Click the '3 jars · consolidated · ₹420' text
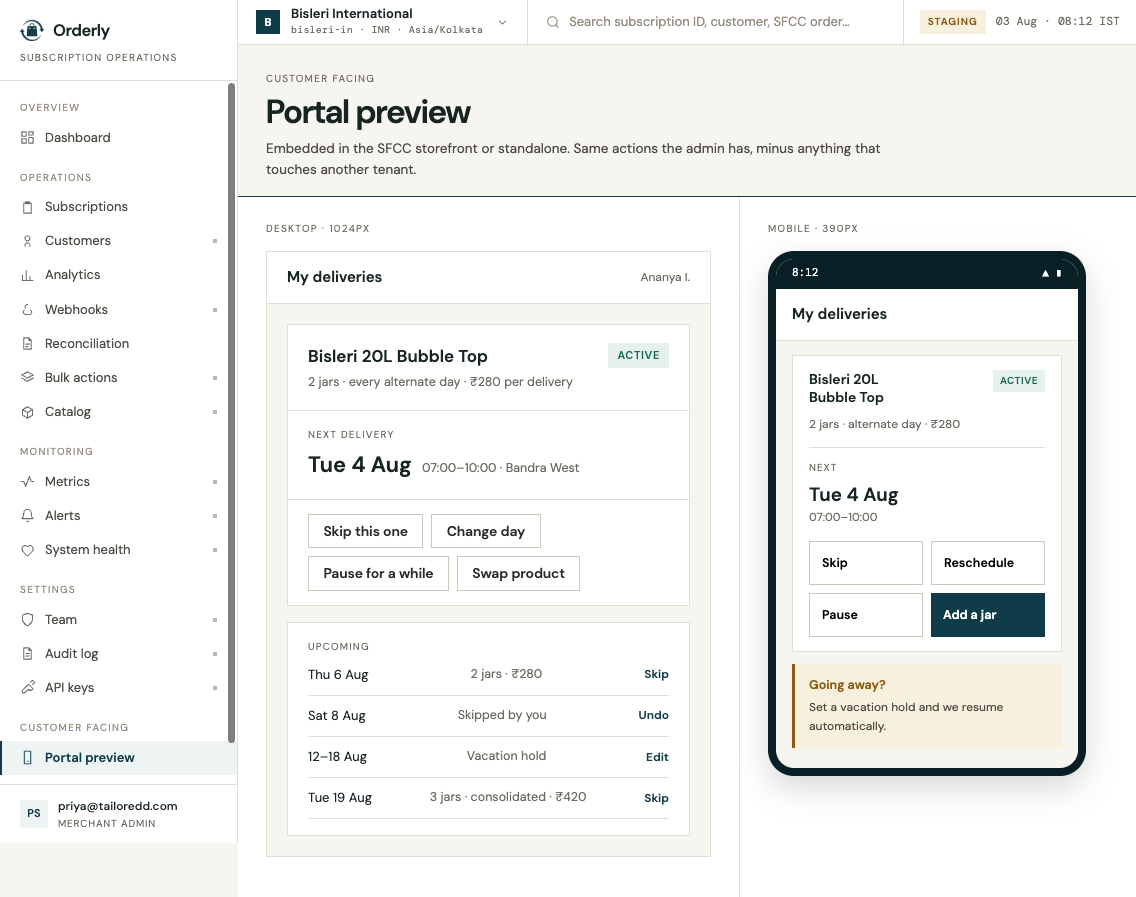This screenshot has width=1136, height=897. click(x=508, y=797)
